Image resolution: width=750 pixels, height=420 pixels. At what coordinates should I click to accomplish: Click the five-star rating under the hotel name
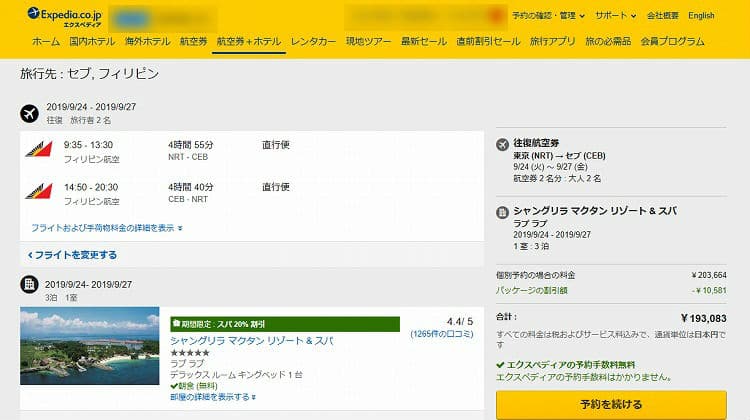click(190, 353)
